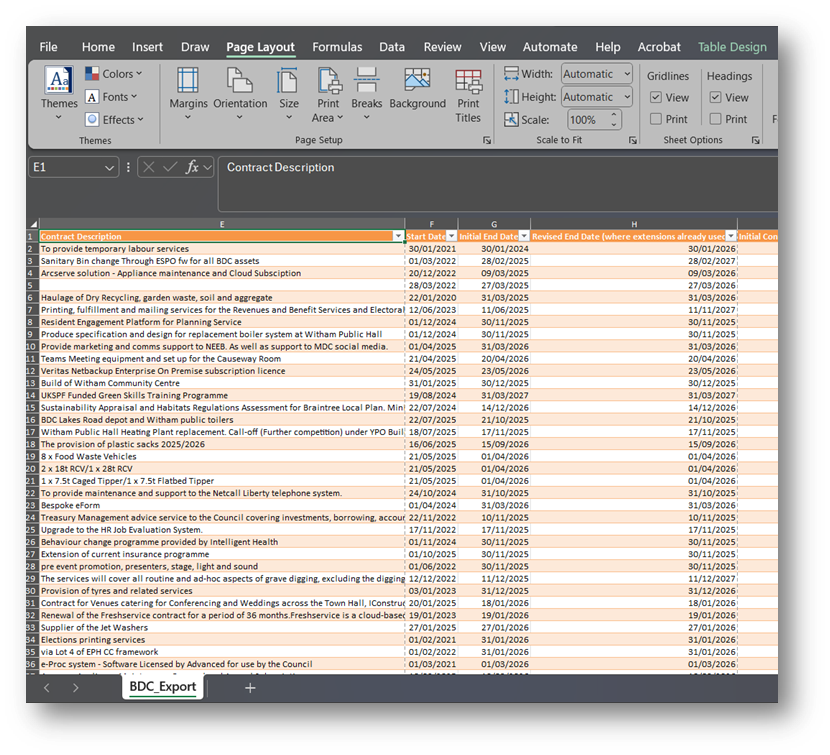
Task: Toggle Headings View checkbox
Action: click(716, 98)
